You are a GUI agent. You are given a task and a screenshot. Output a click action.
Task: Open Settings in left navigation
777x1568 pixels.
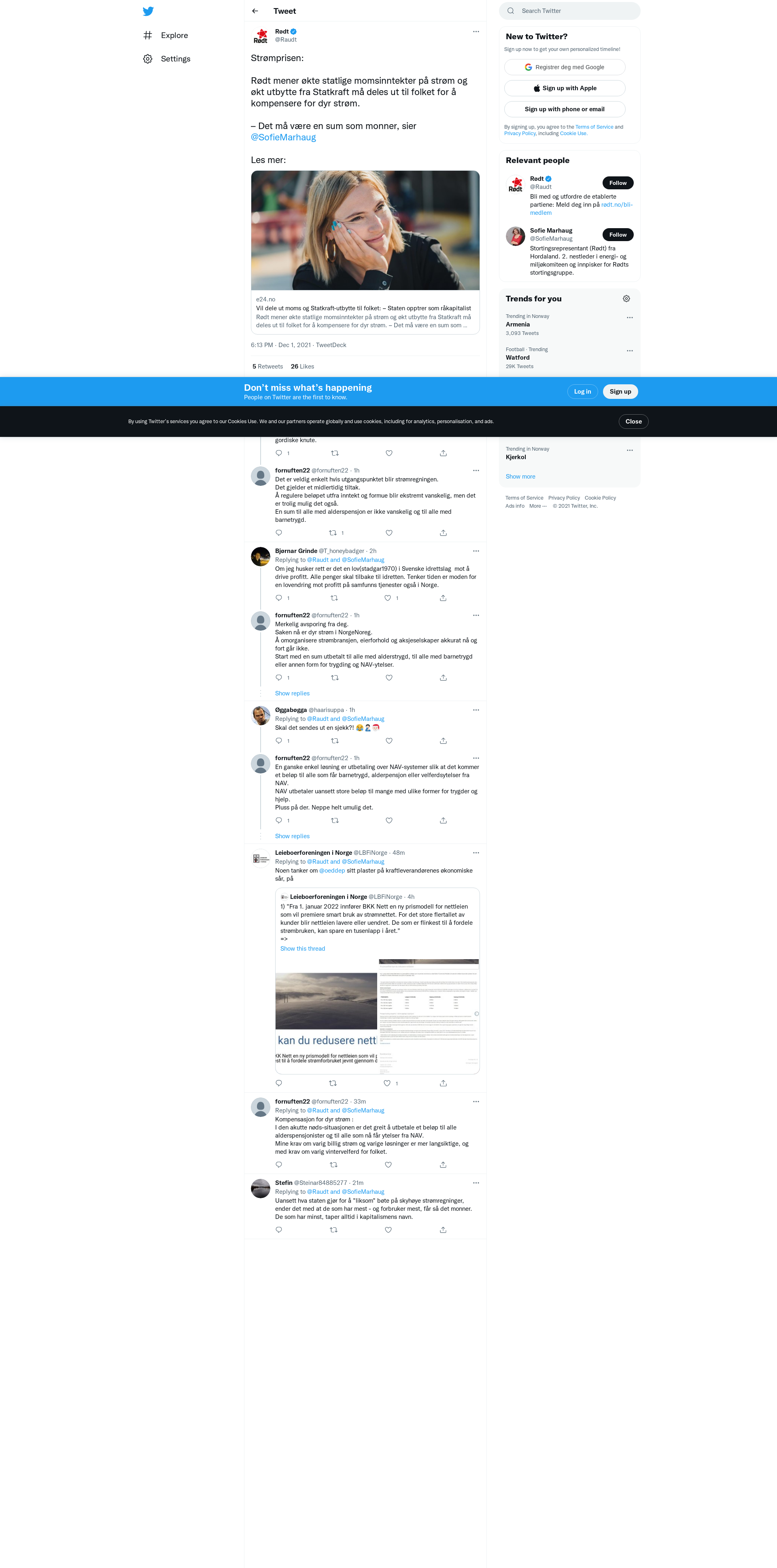pos(175,58)
